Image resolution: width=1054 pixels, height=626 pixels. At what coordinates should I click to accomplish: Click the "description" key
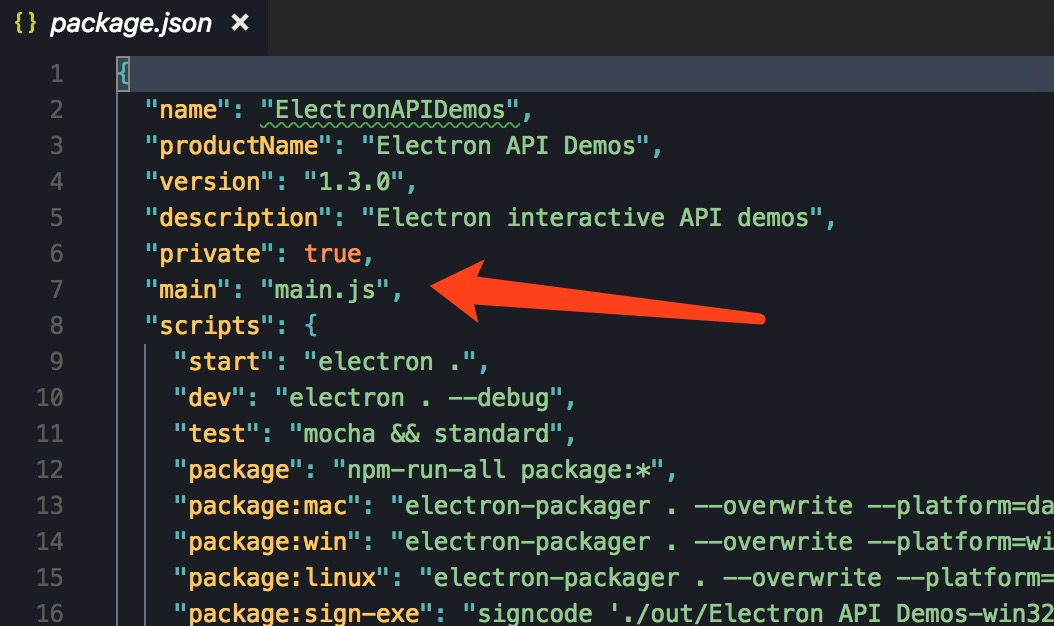(x=239, y=218)
